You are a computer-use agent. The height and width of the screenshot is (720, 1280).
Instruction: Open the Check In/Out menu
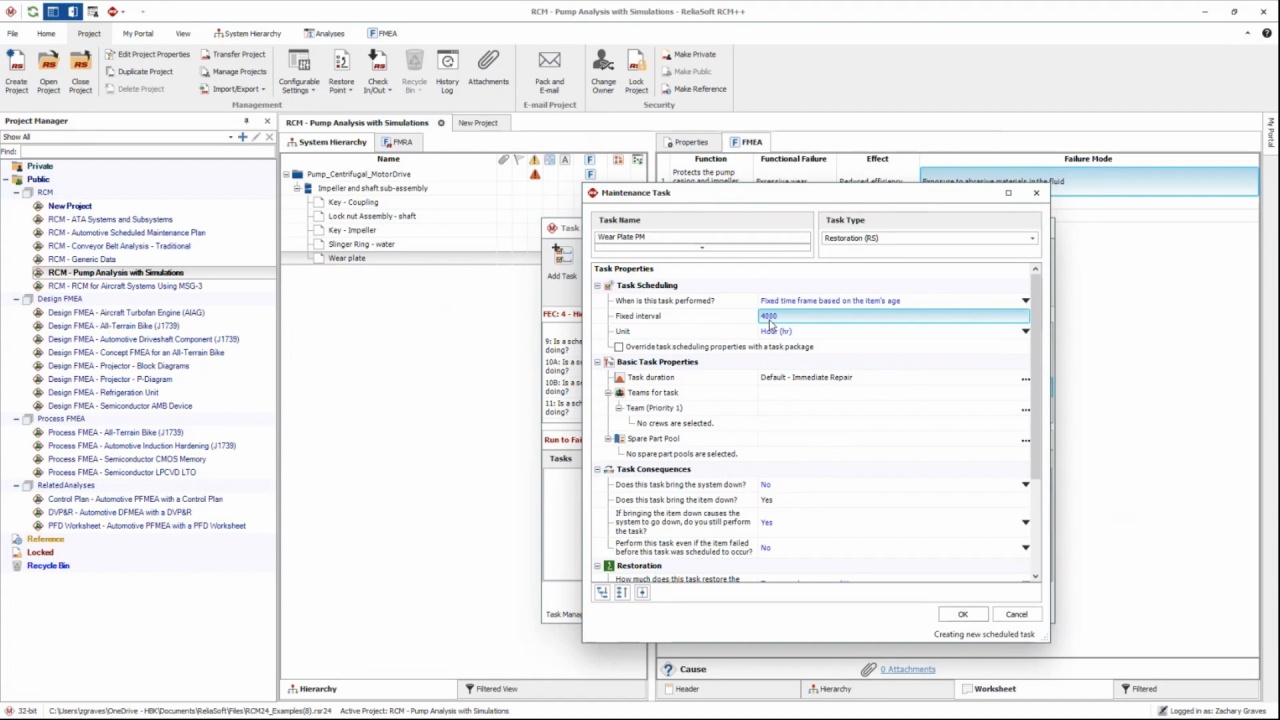pyautogui.click(x=378, y=71)
